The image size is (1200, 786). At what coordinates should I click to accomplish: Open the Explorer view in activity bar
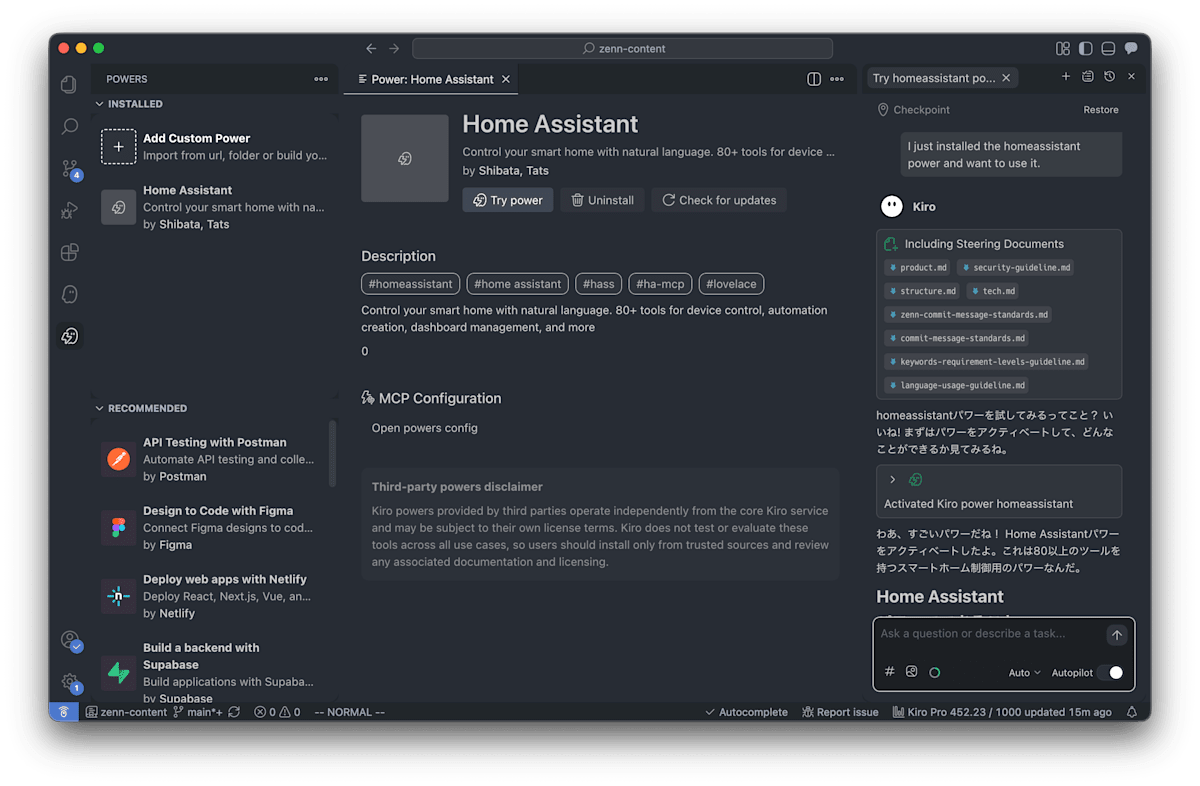click(x=69, y=85)
